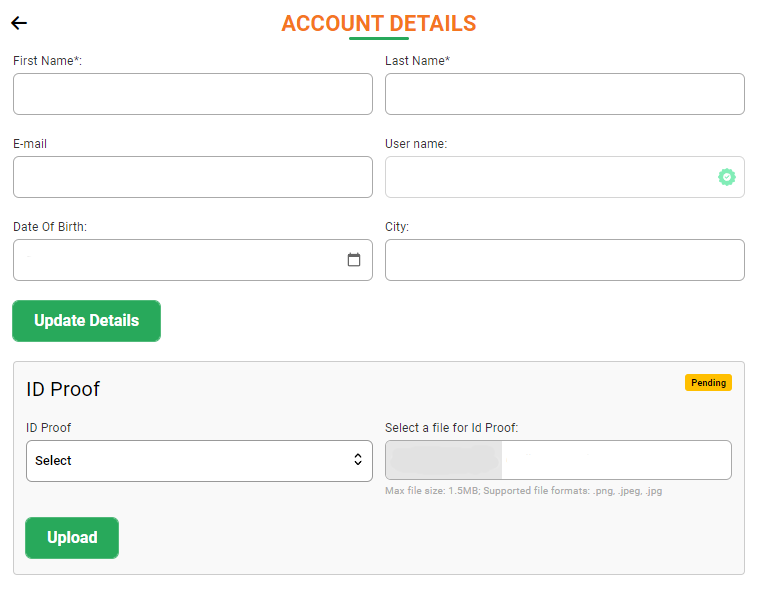This screenshot has height=605, width=759.
Task: Click the Max file size hint text
Action: point(523,491)
